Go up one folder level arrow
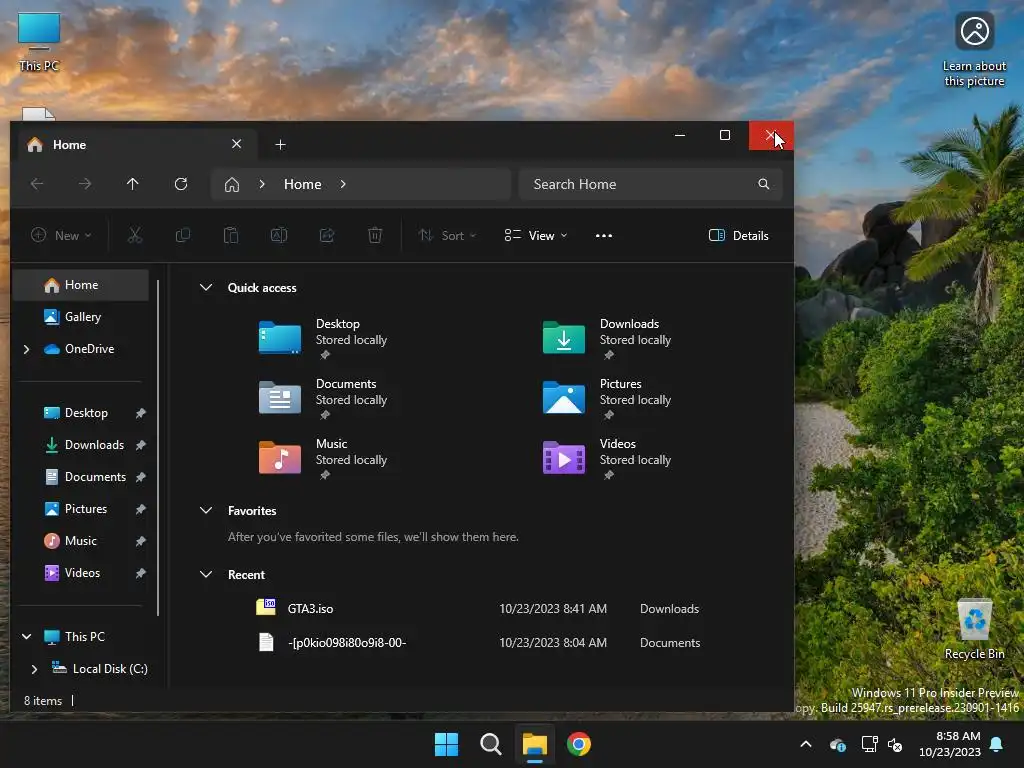The width and height of the screenshot is (1024, 768). [x=133, y=184]
